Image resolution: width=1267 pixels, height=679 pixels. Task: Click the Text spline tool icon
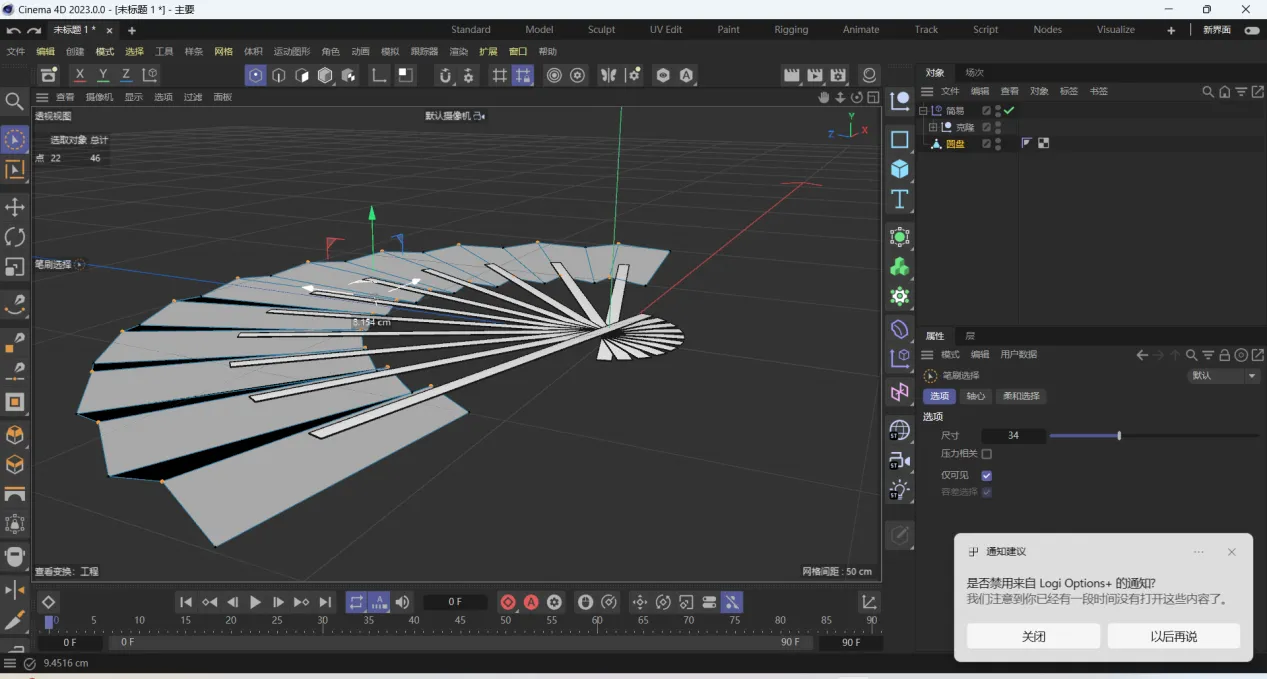900,199
